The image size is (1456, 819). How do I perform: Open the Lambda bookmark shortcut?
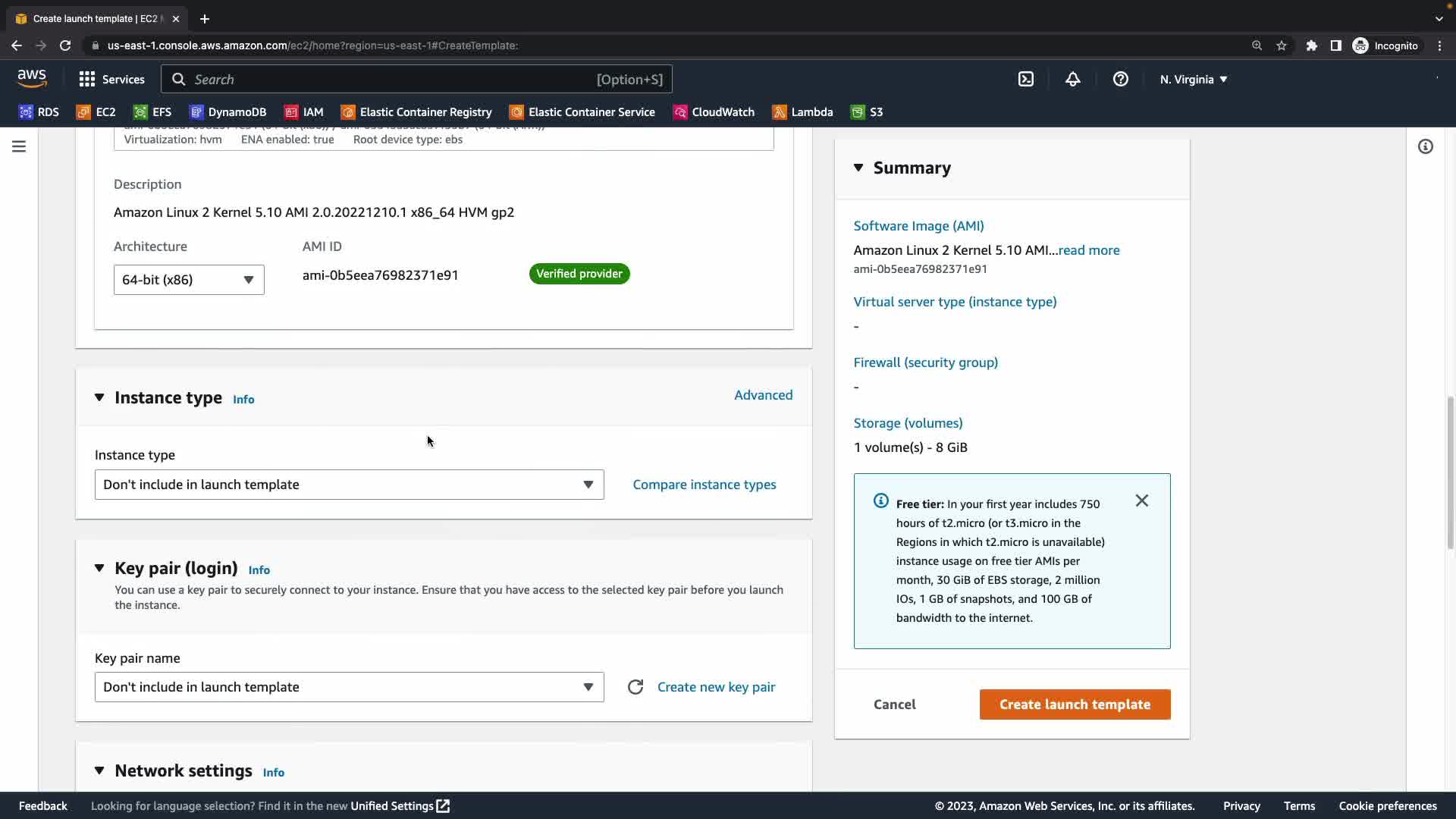[x=802, y=112]
